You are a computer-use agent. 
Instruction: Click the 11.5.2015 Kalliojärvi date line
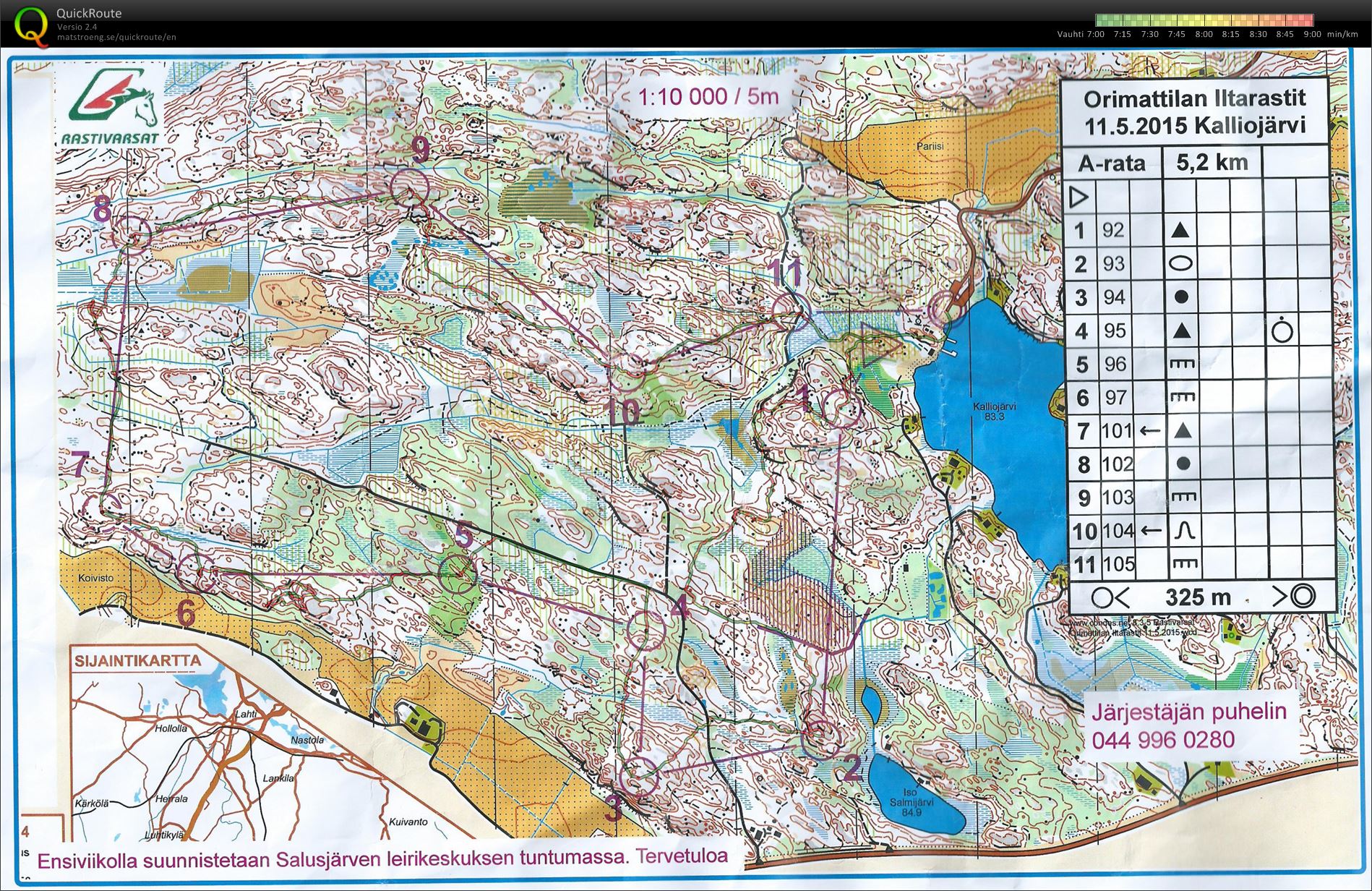1195,124
